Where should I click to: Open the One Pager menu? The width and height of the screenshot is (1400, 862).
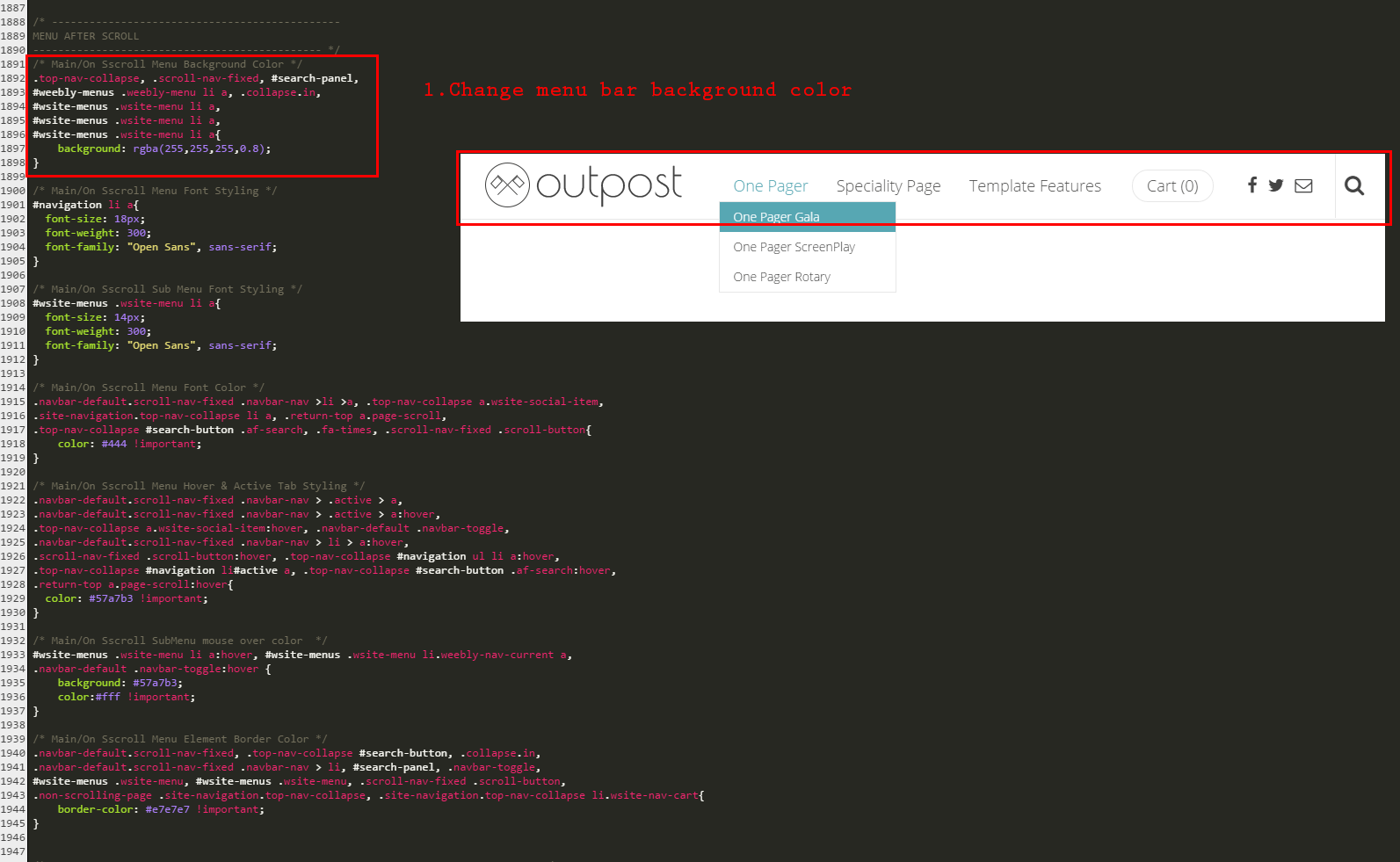[770, 186]
